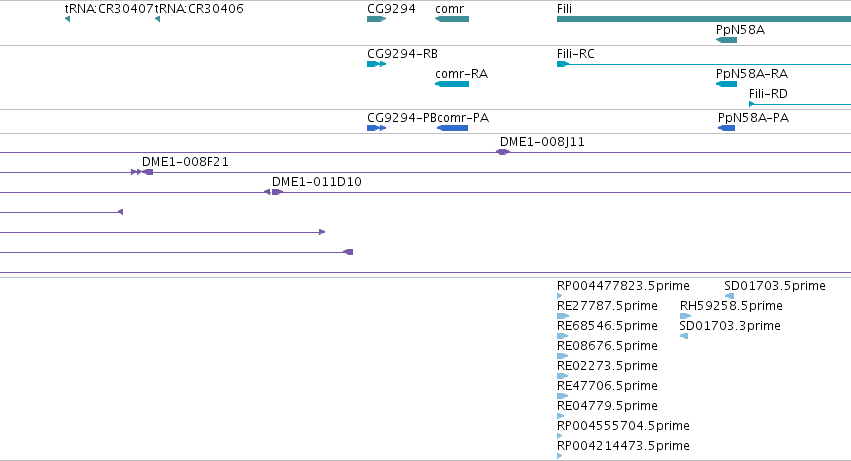This screenshot has width=851, height=461.
Task: Click the unlabeled clone end with left arrow
Action: pos(120,212)
